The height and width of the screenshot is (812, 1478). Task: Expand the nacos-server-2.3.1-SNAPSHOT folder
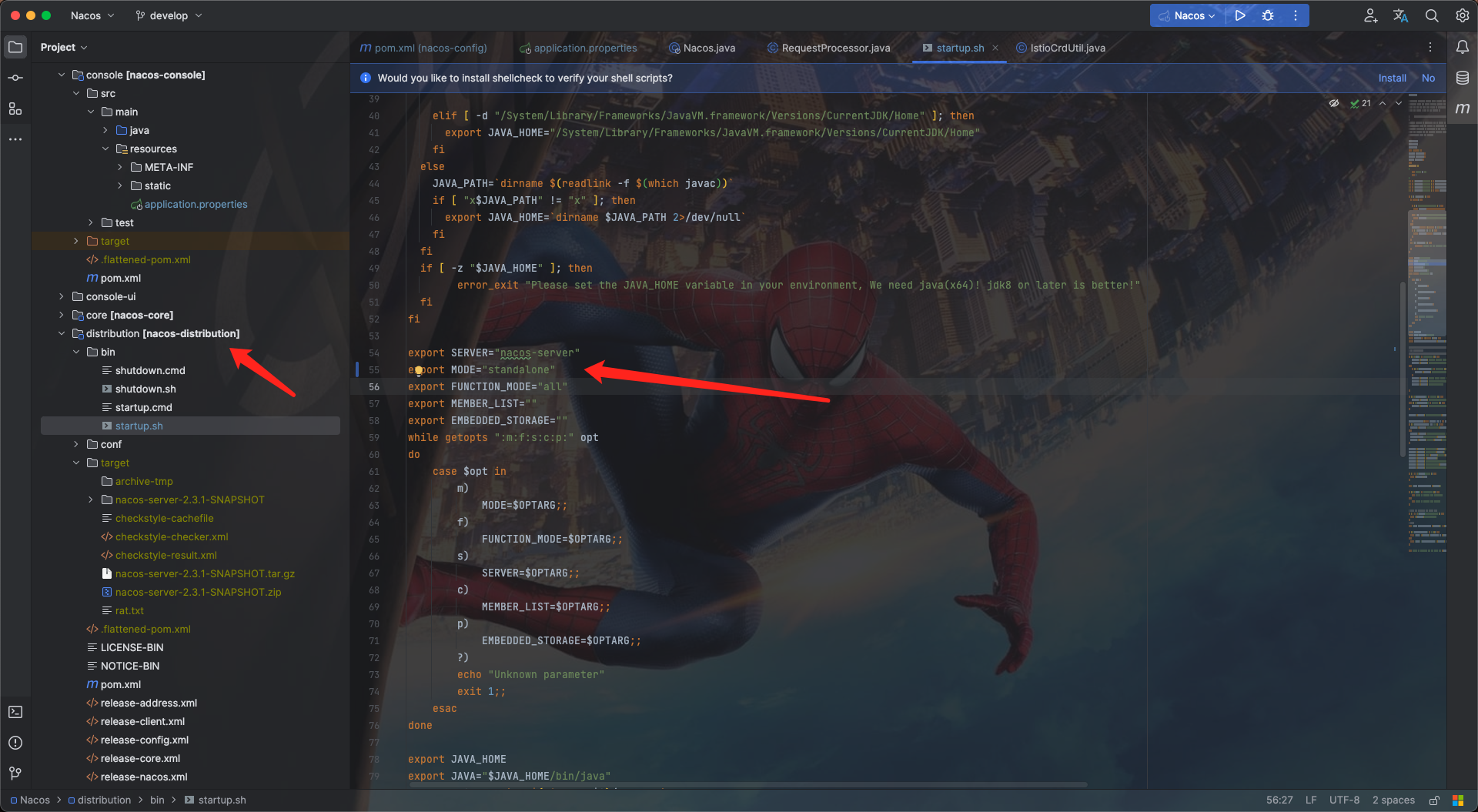(91, 500)
